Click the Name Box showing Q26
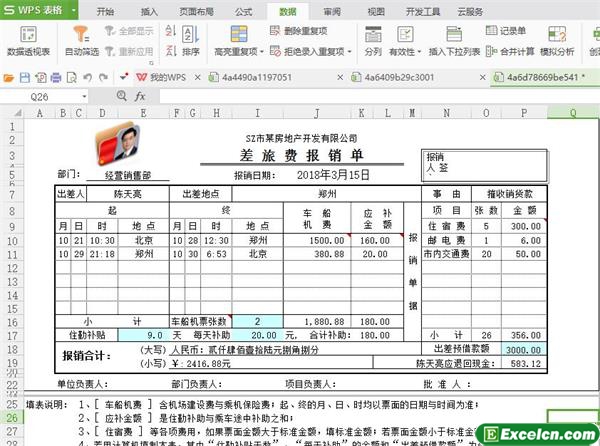 click(x=39, y=97)
